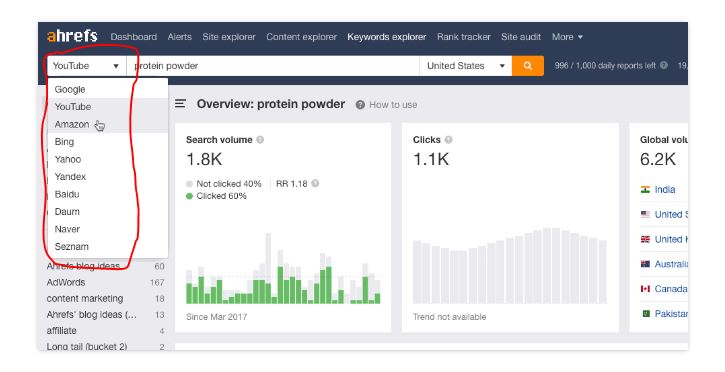Click the protein powder keyword input field
Image resolution: width=725 pixels, height=372 pixels.
(x=273, y=66)
